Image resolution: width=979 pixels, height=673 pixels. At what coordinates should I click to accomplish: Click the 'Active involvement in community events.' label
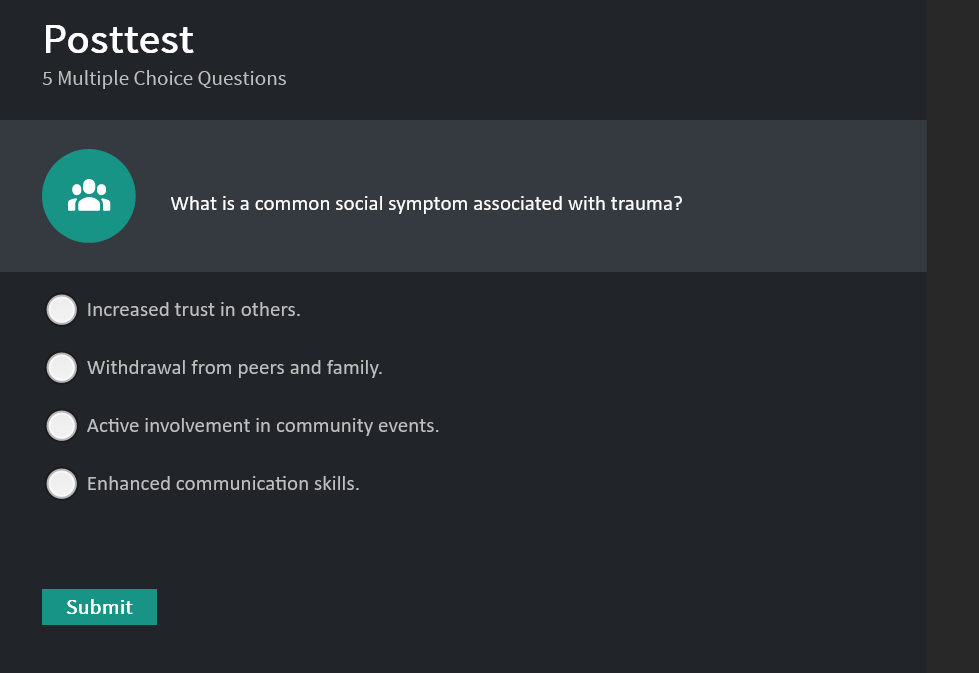pyautogui.click(x=263, y=426)
